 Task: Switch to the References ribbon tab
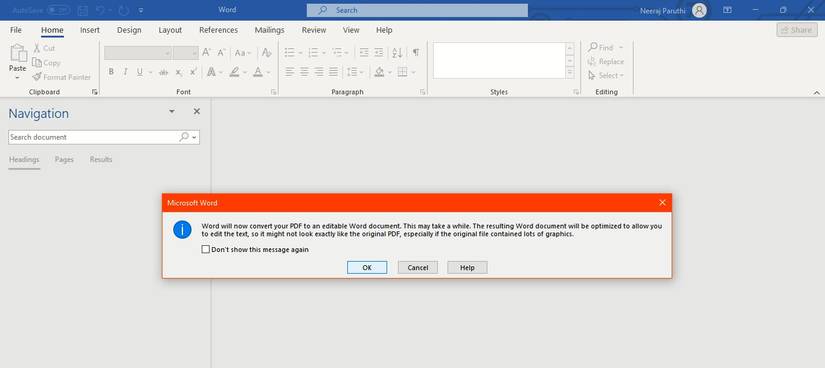218,30
